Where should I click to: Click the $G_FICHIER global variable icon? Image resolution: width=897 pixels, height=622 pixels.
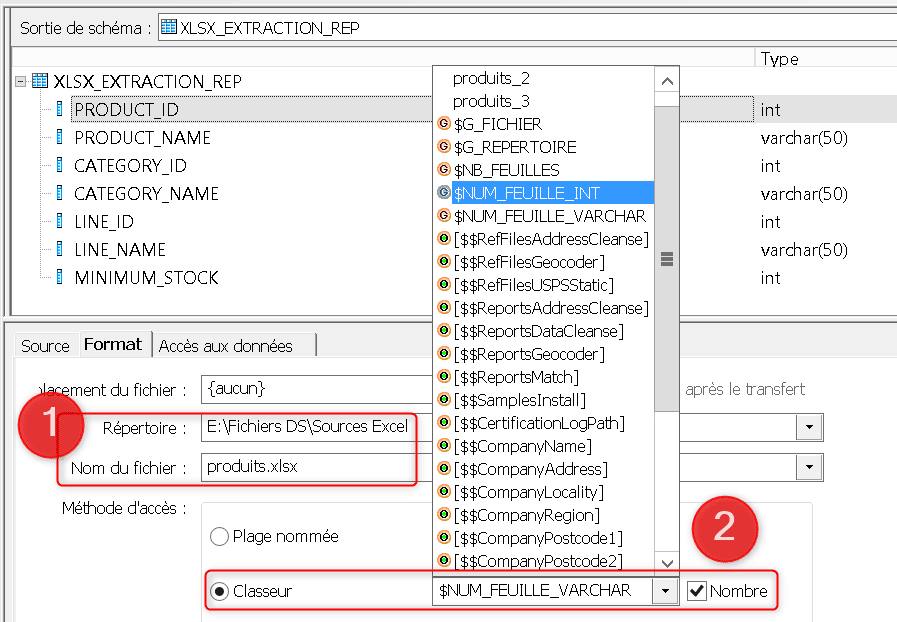(x=444, y=124)
